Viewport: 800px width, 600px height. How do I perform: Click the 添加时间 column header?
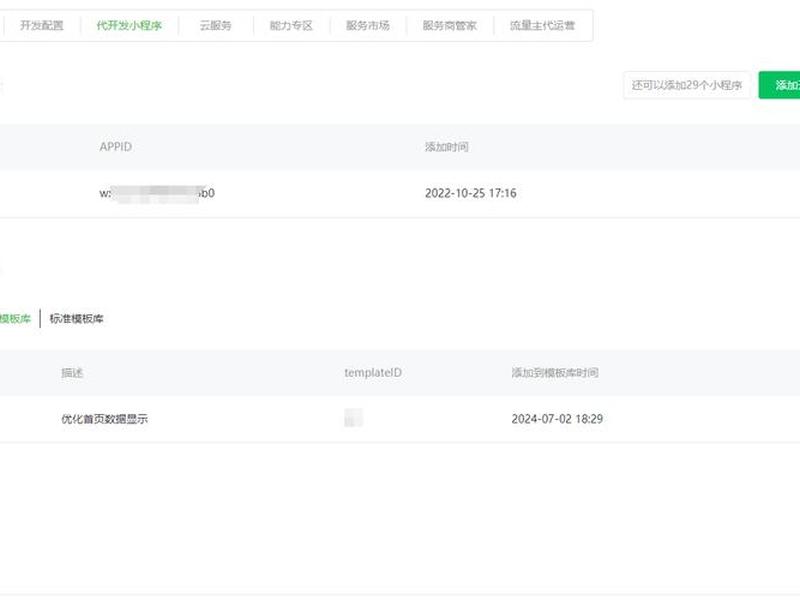click(446, 147)
